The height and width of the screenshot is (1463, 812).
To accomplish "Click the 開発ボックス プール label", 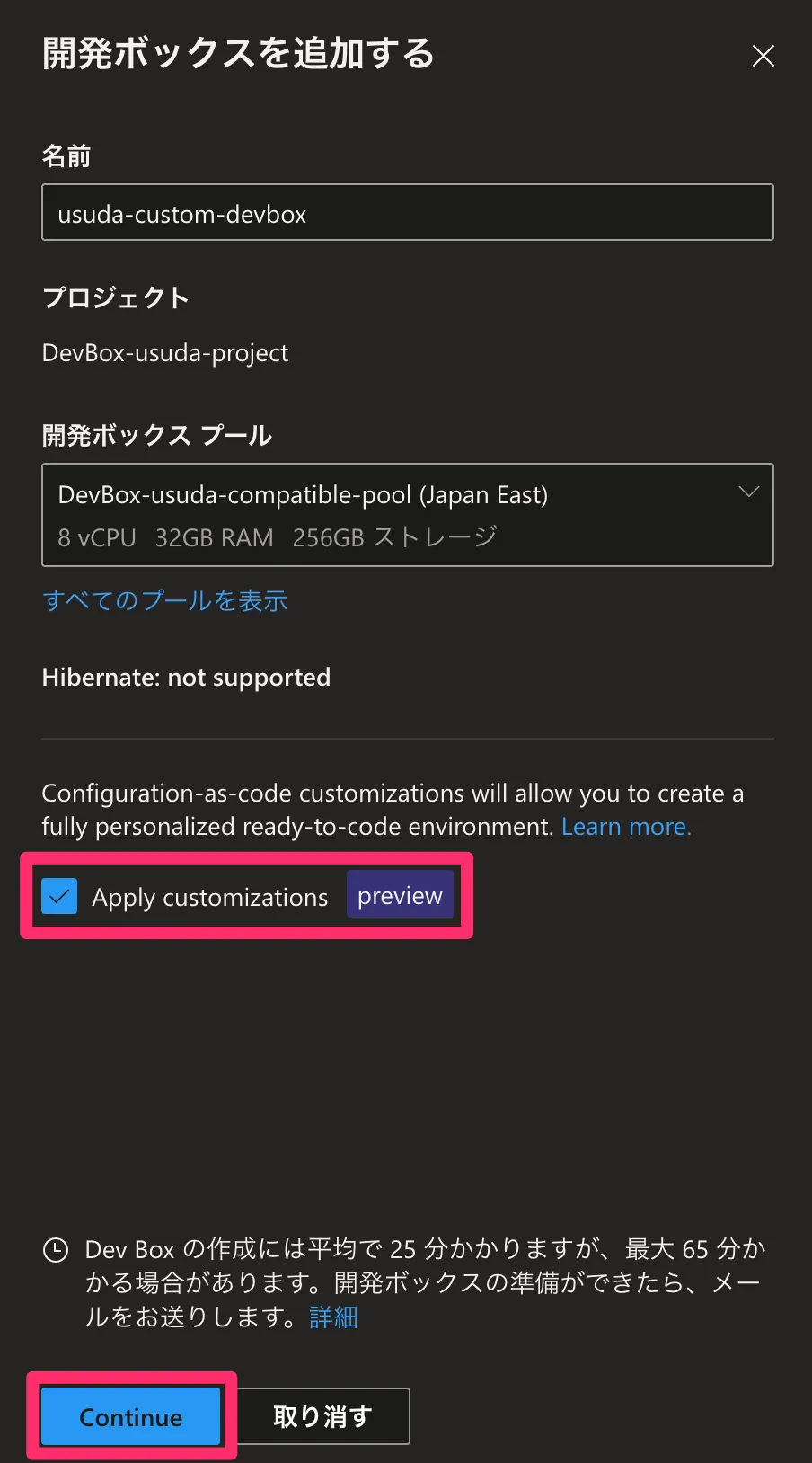I will [157, 436].
